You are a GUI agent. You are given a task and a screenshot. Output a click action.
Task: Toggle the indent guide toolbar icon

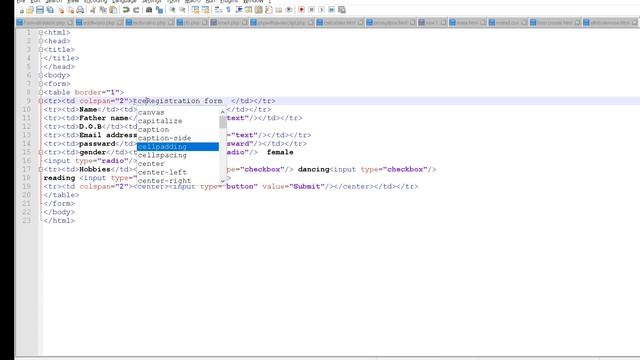[239, 10]
